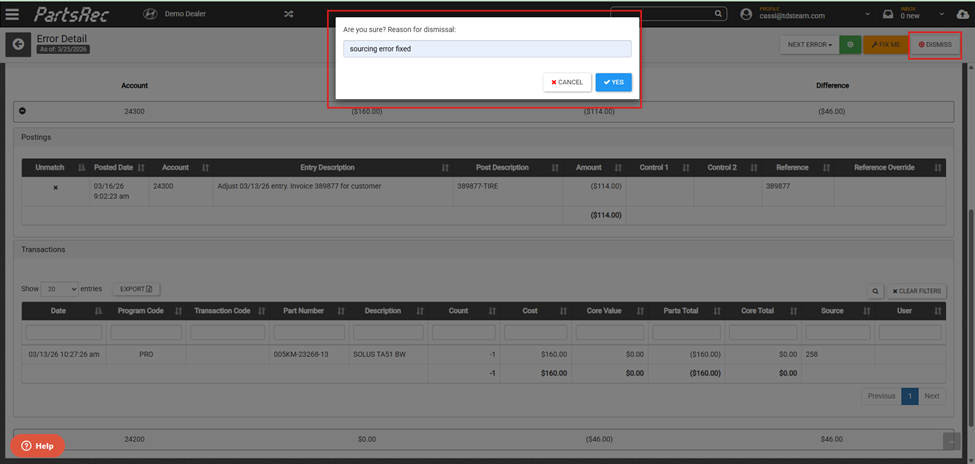This screenshot has height=464, width=975.
Task: Click source value 258
Action: pyautogui.click(x=811, y=355)
